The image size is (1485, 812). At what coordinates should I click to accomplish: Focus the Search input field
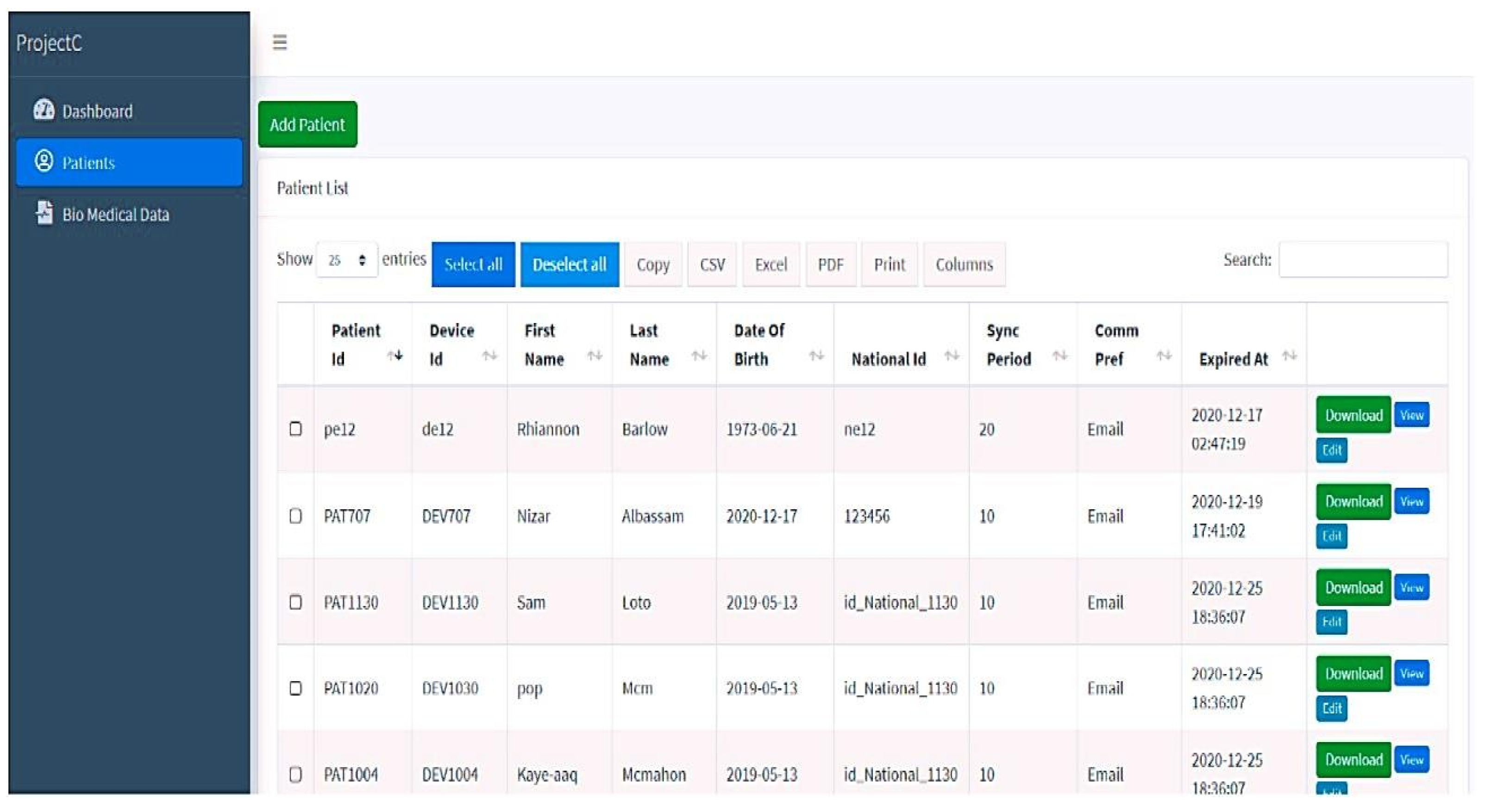tap(1362, 260)
